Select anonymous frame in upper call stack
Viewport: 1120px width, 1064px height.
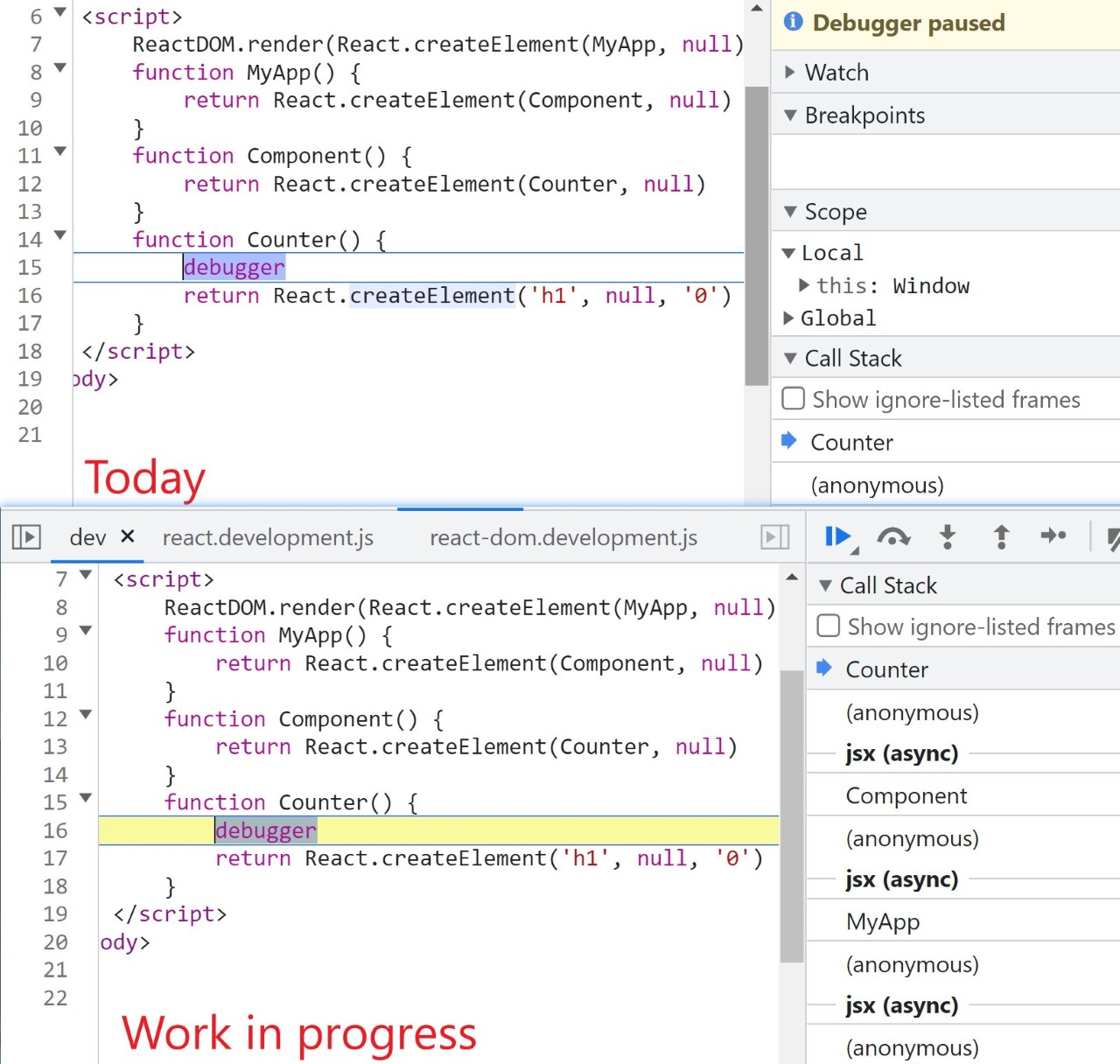pyautogui.click(x=945, y=485)
